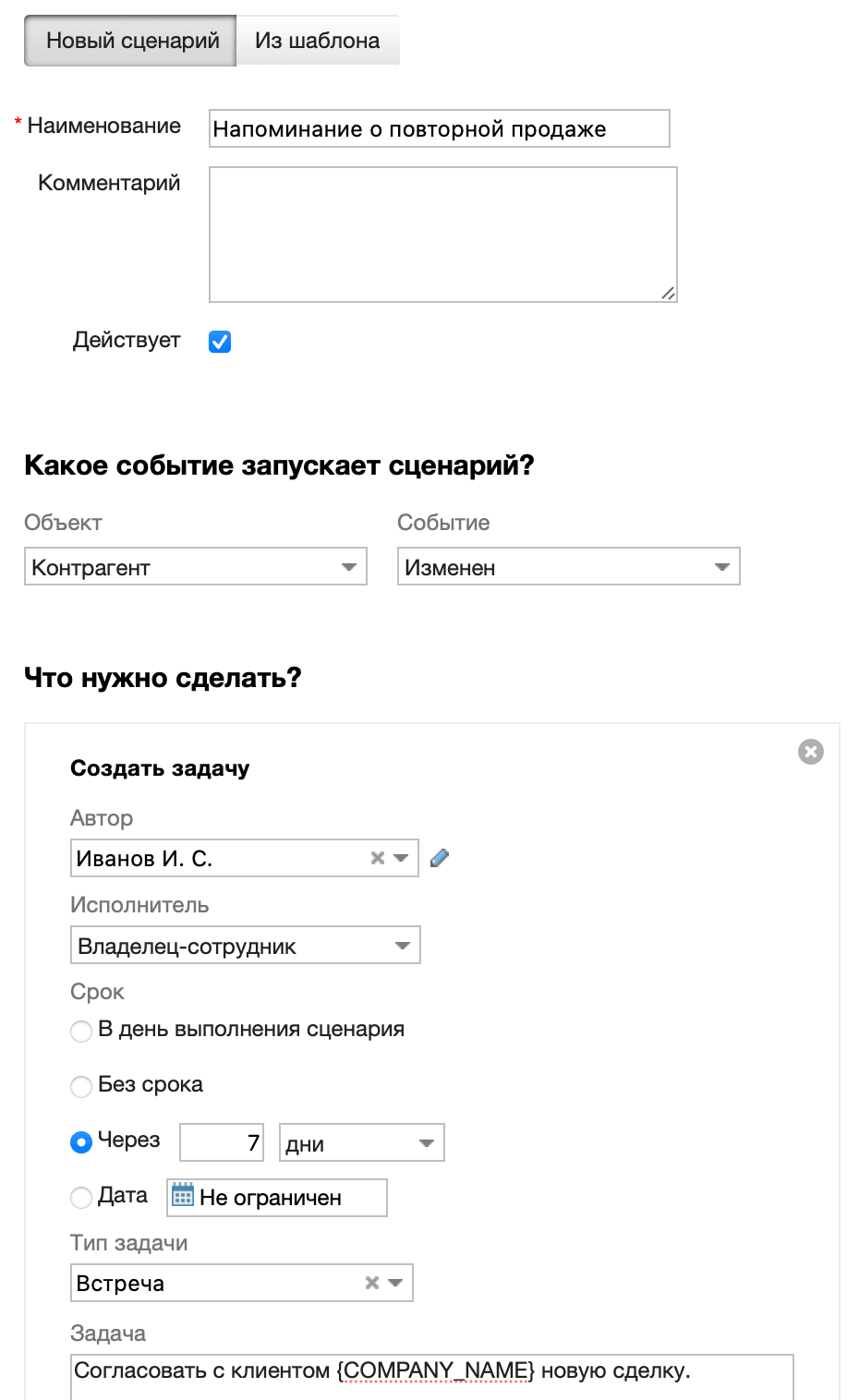Clear the task type "Встреча" with the X
The width and height of the screenshot is (859, 1400).
(x=371, y=1283)
